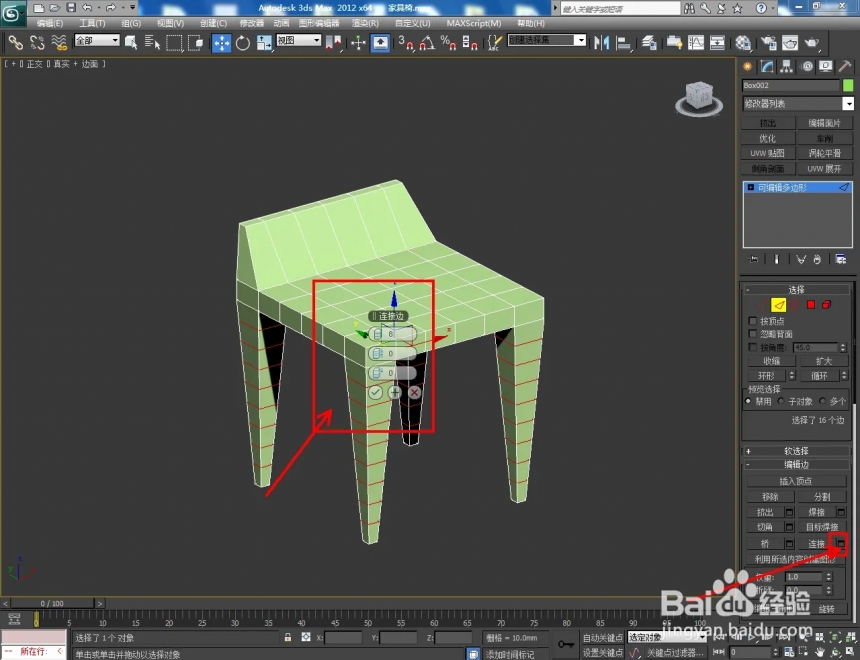This screenshot has height=660, width=860.
Task: Click the keyword search input field
Action: tap(620, 9)
